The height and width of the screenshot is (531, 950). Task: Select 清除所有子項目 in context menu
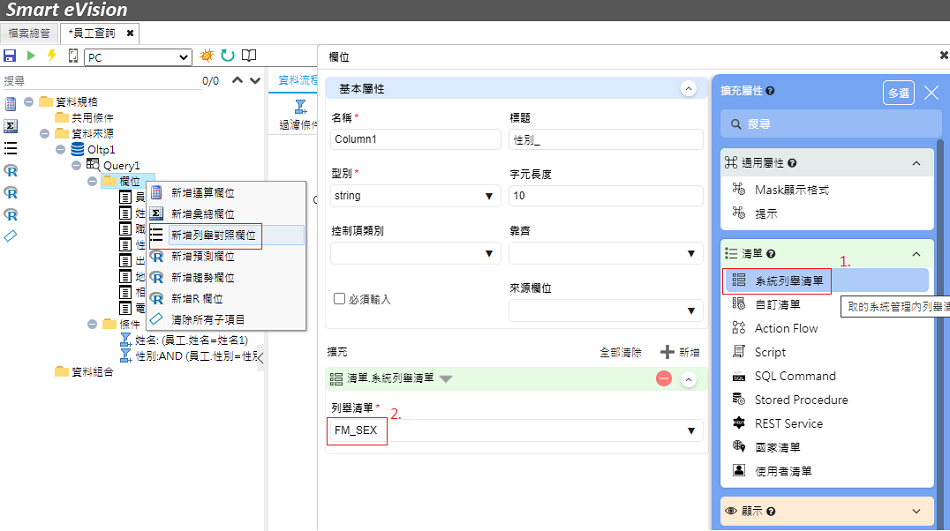[227, 319]
